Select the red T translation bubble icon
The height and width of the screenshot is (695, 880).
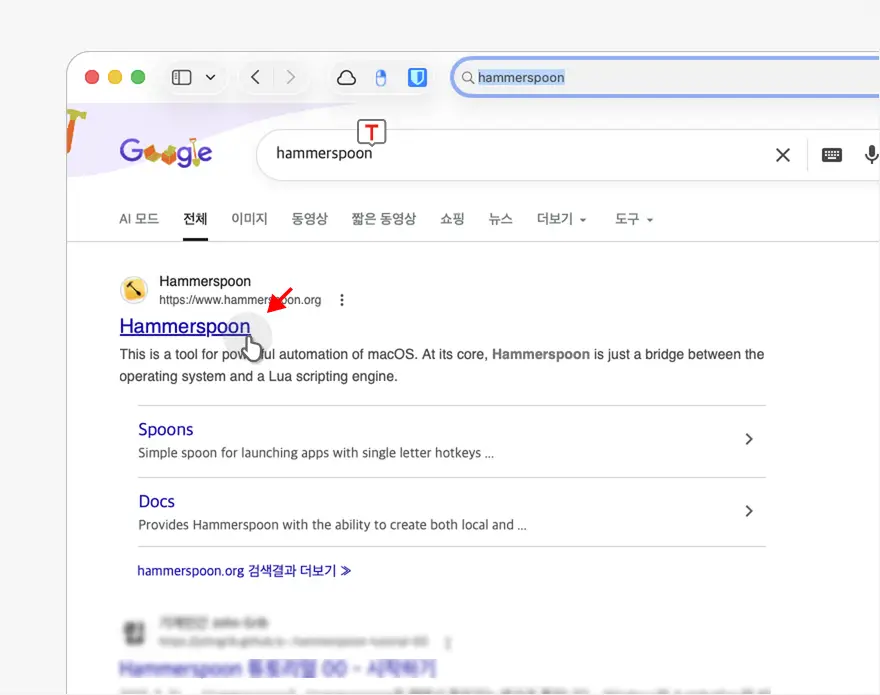372,132
